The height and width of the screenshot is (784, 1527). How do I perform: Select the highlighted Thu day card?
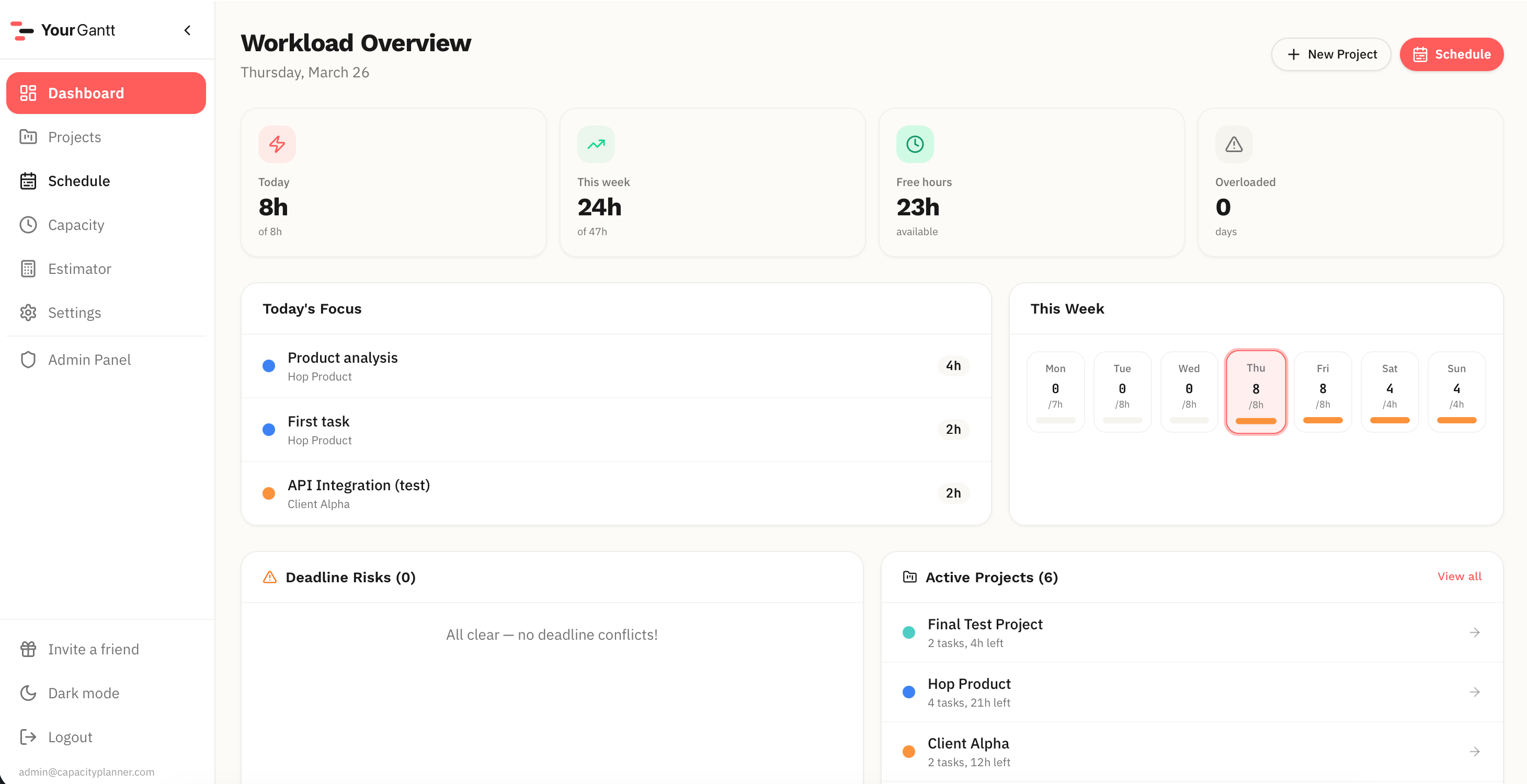(x=1256, y=391)
